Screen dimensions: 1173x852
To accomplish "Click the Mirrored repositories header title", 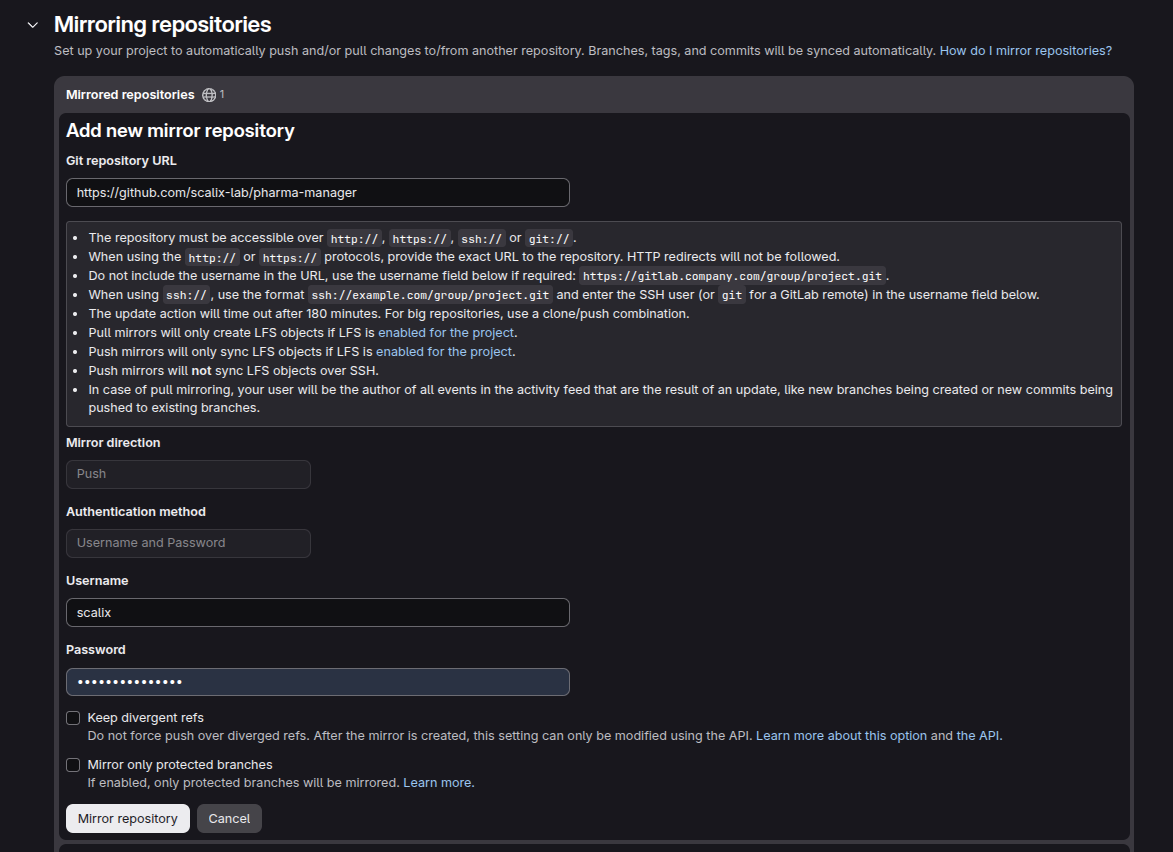I will click(130, 95).
